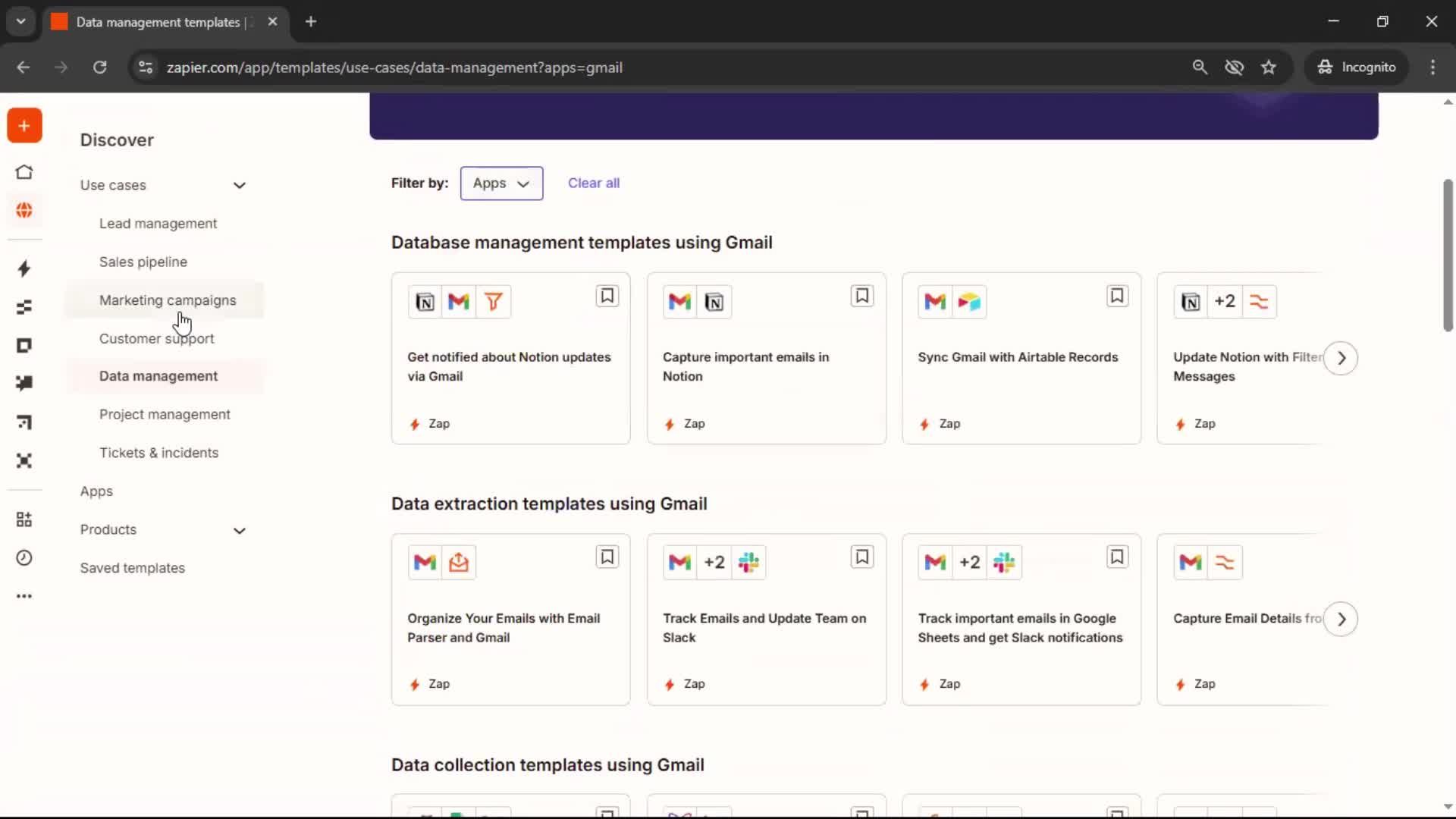The height and width of the screenshot is (819, 1456).
Task: Click third-party cookies blocked eye icon
Action: [1234, 67]
